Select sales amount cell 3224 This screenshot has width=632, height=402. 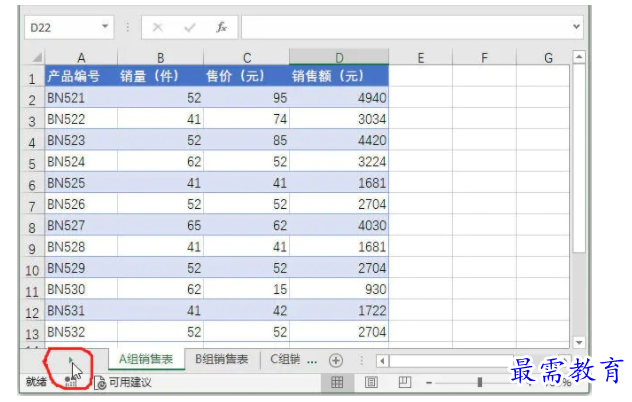pyautogui.click(x=339, y=162)
